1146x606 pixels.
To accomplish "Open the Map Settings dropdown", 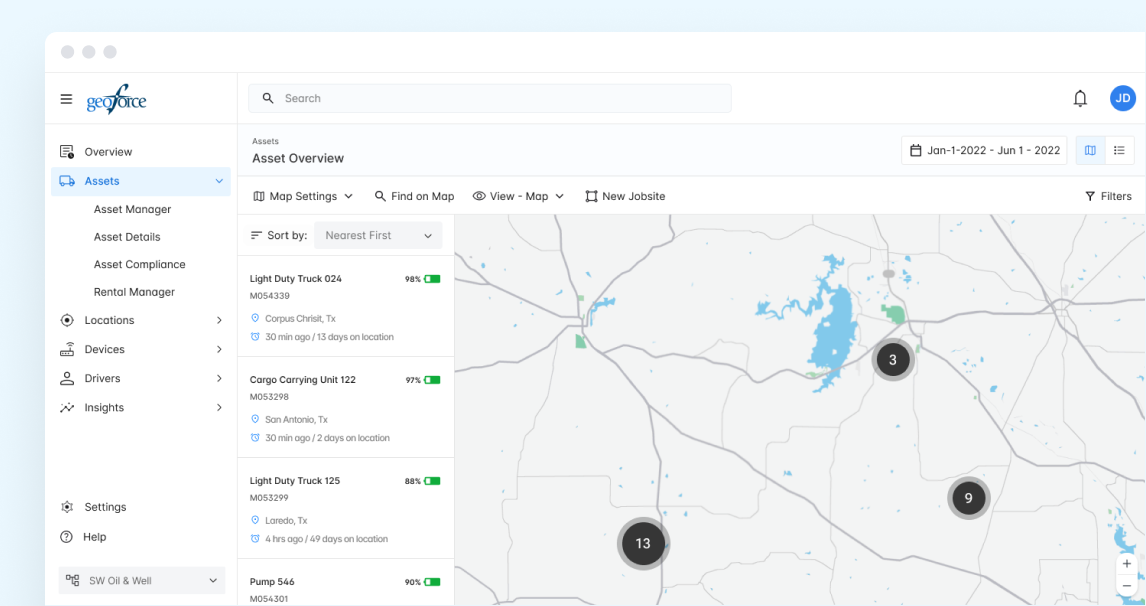I will click(x=303, y=197).
